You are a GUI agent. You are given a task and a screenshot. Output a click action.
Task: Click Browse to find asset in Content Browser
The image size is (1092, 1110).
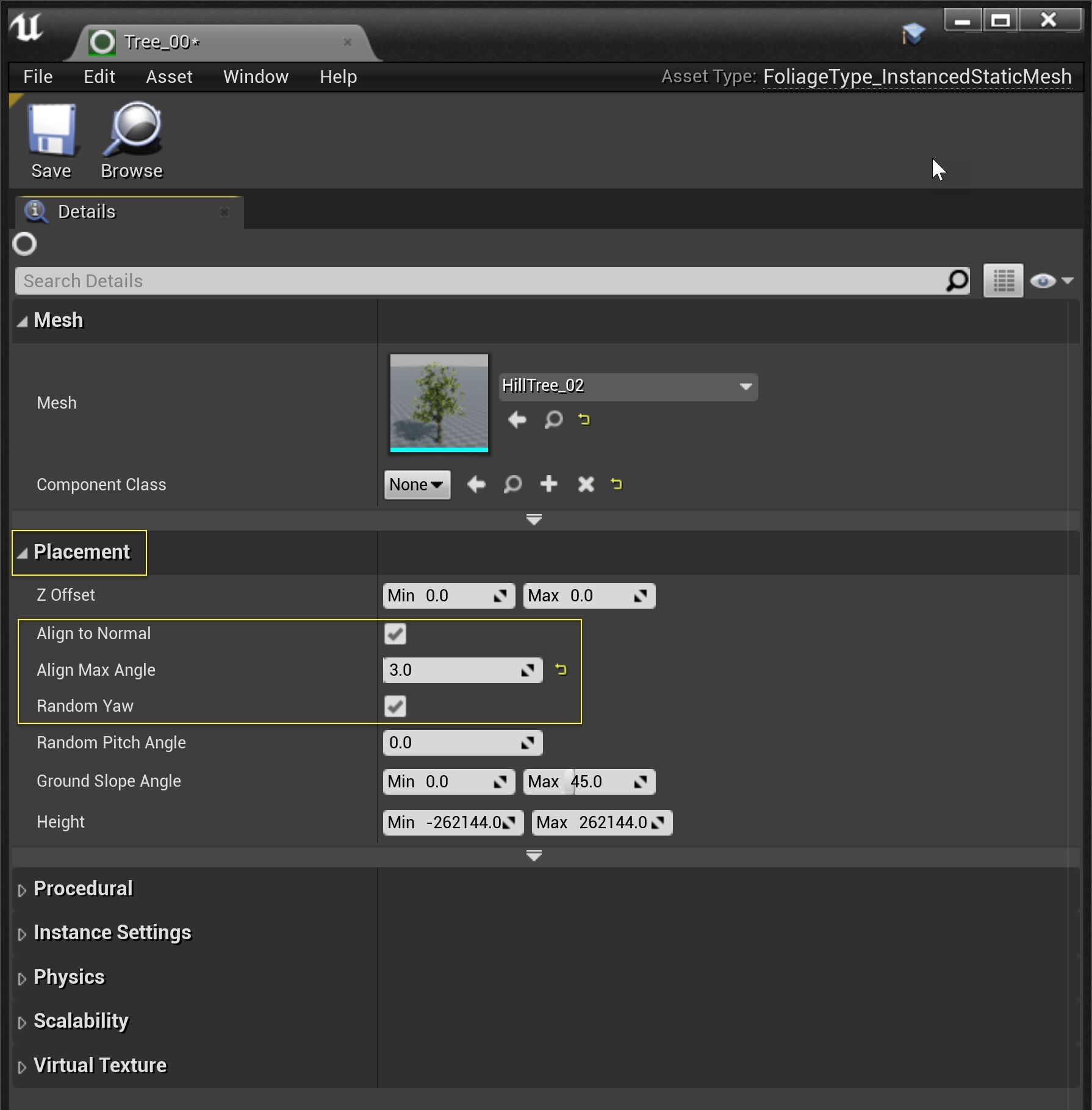[132, 131]
